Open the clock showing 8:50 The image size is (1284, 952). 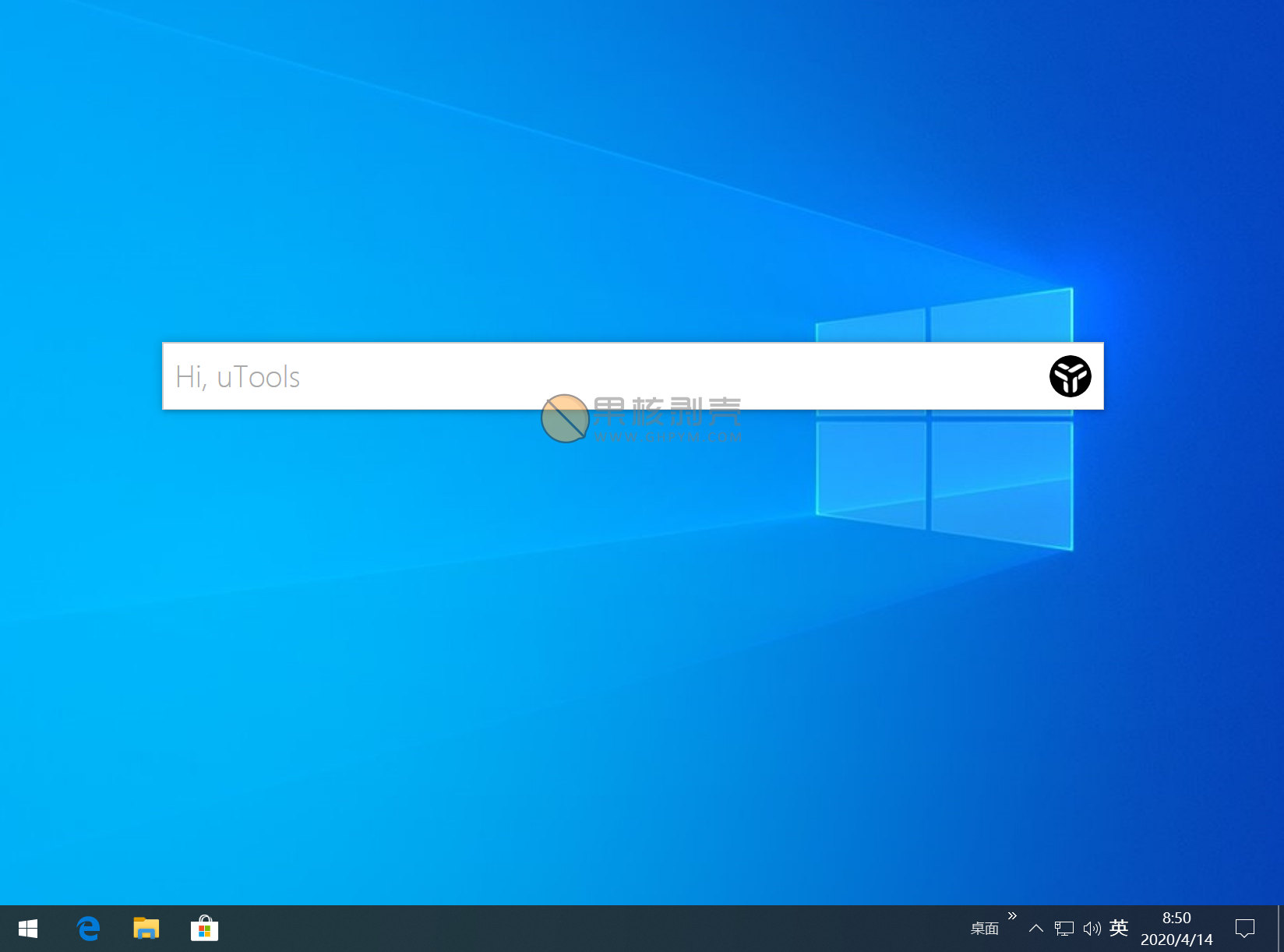(x=1176, y=918)
